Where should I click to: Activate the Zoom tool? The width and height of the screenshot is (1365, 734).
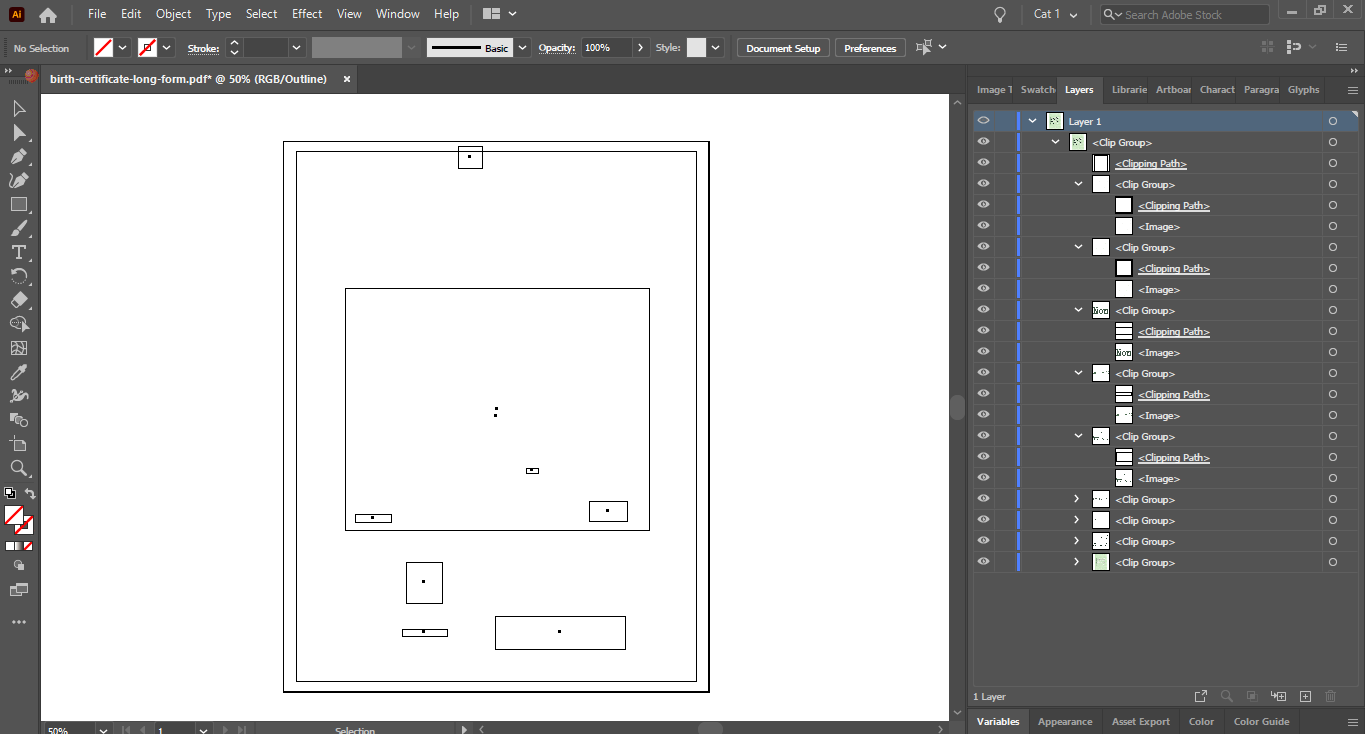[x=18, y=468]
